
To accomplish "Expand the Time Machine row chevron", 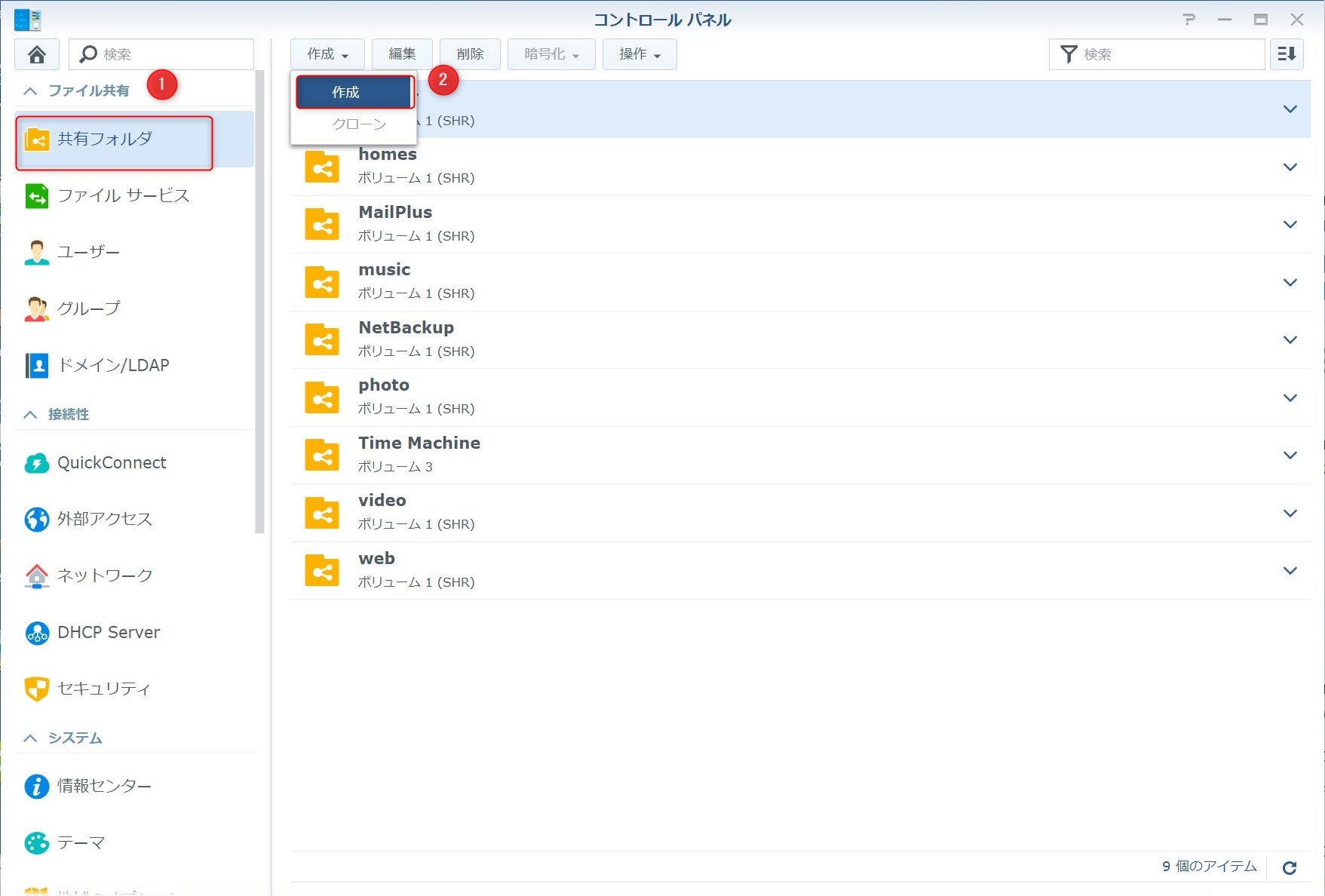I will (1290, 455).
